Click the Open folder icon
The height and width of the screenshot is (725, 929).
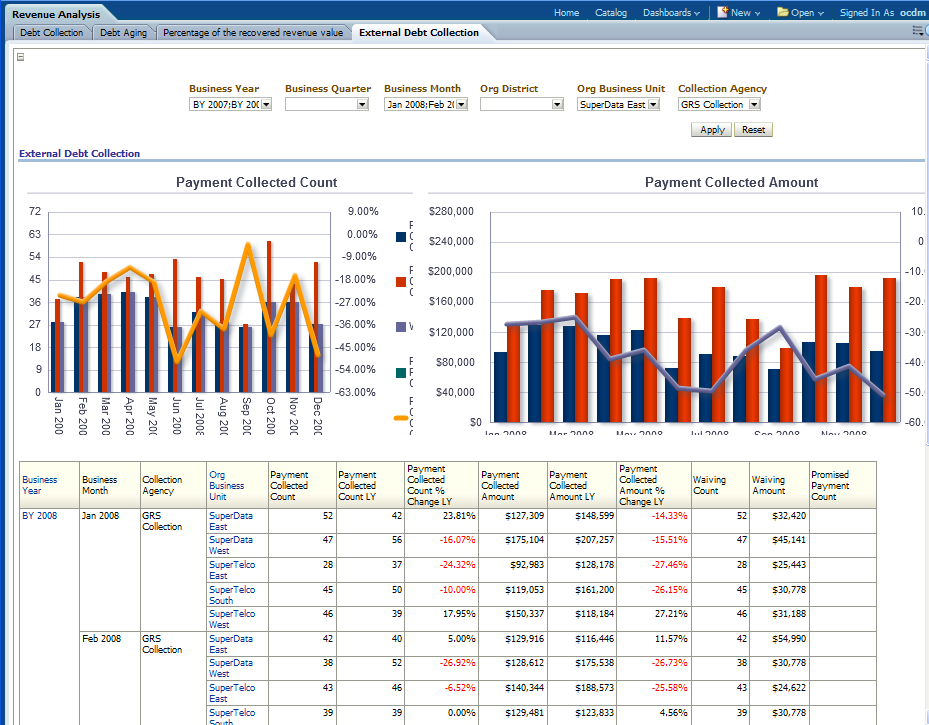pos(783,13)
